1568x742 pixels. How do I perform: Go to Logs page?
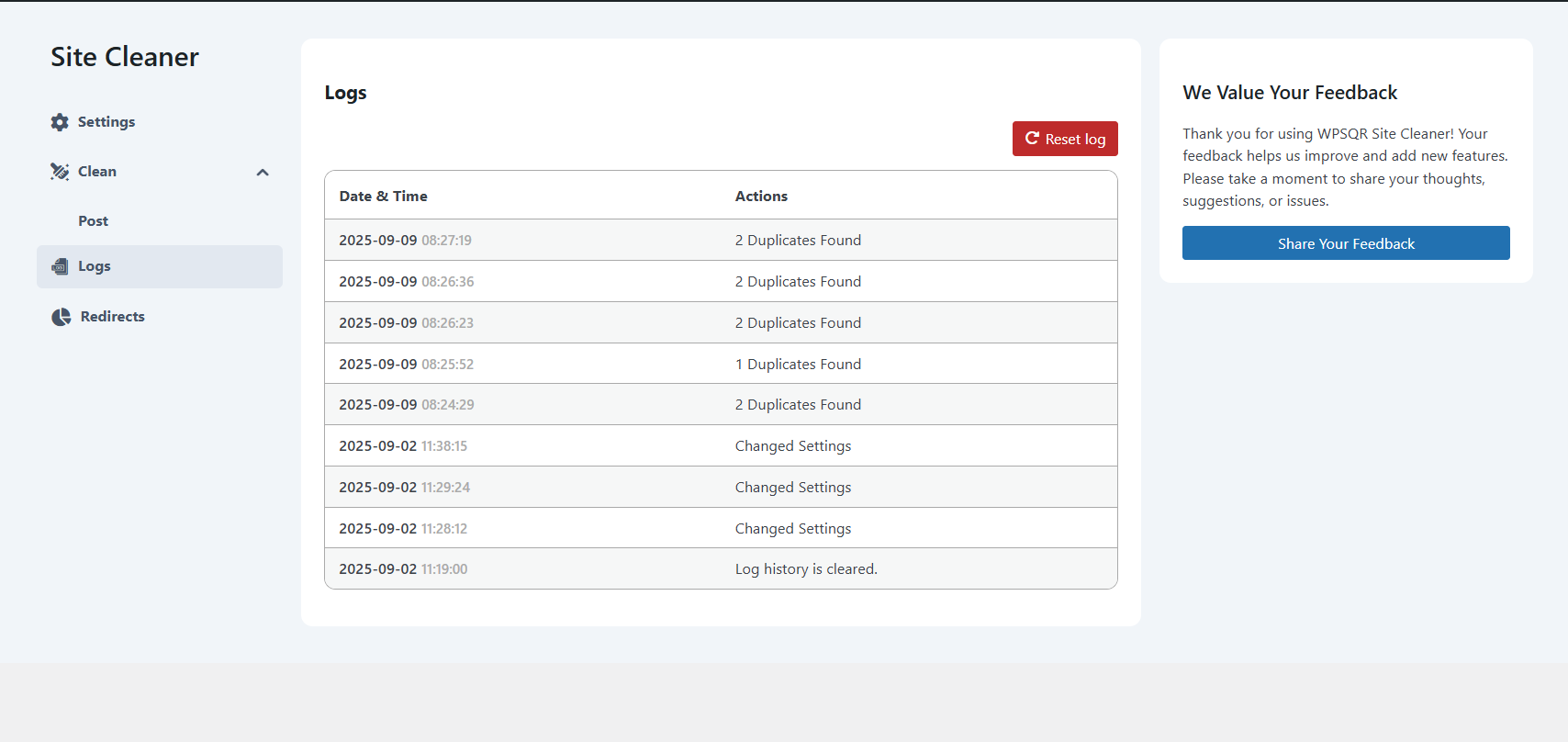point(160,266)
